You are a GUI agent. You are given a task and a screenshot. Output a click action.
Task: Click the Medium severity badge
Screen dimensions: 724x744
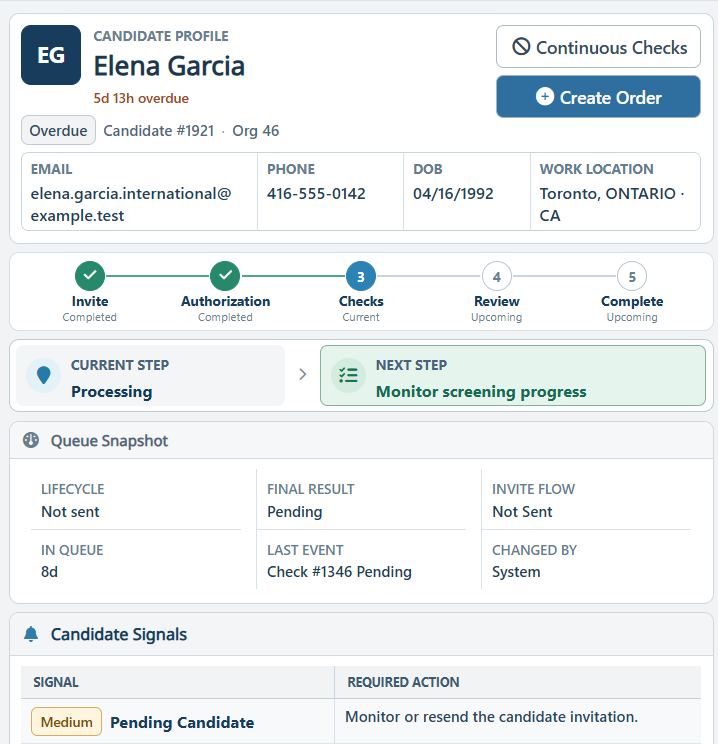pyautogui.click(x=66, y=722)
